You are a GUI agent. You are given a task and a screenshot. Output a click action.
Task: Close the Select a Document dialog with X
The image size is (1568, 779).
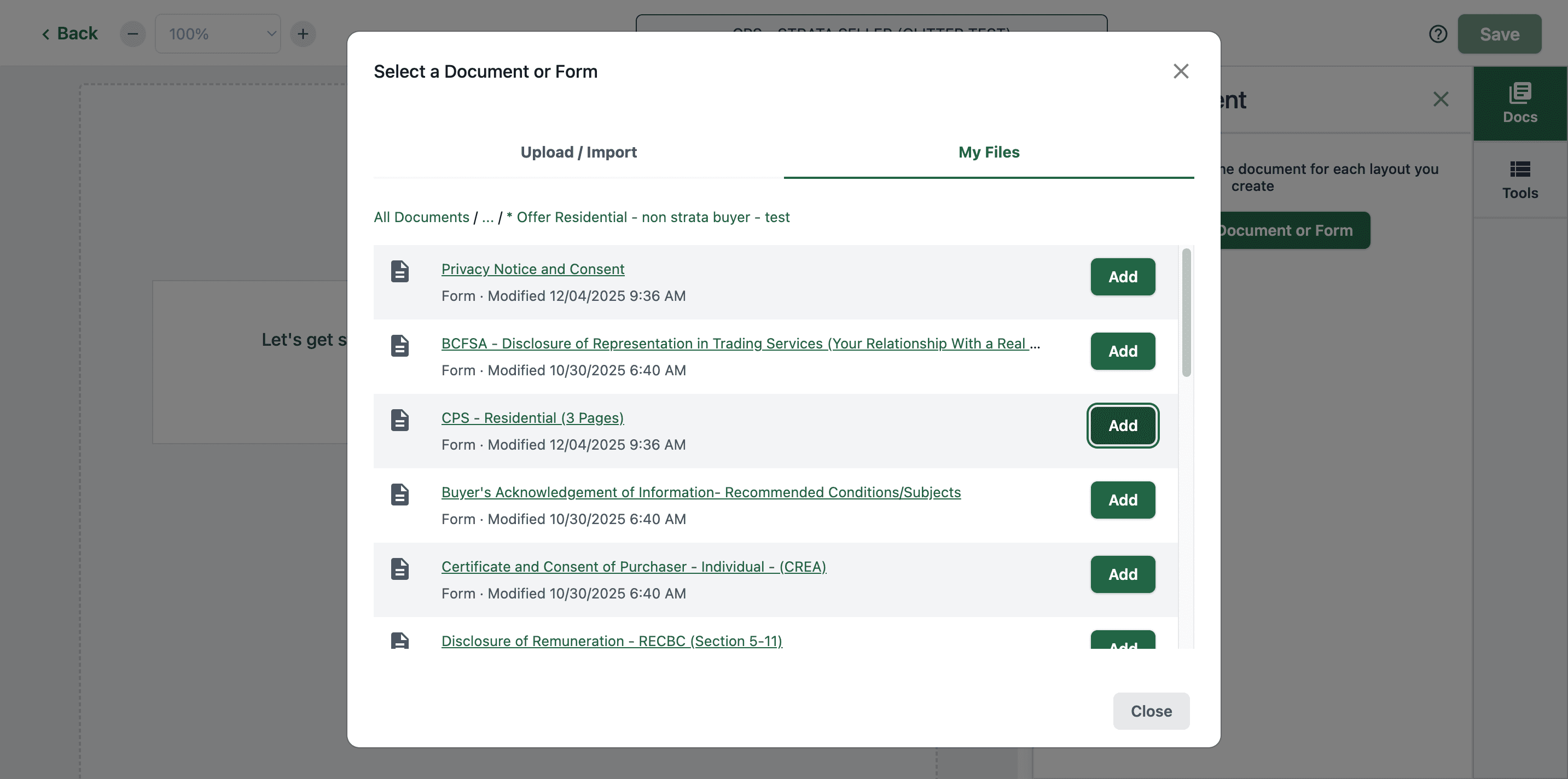tap(1181, 71)
